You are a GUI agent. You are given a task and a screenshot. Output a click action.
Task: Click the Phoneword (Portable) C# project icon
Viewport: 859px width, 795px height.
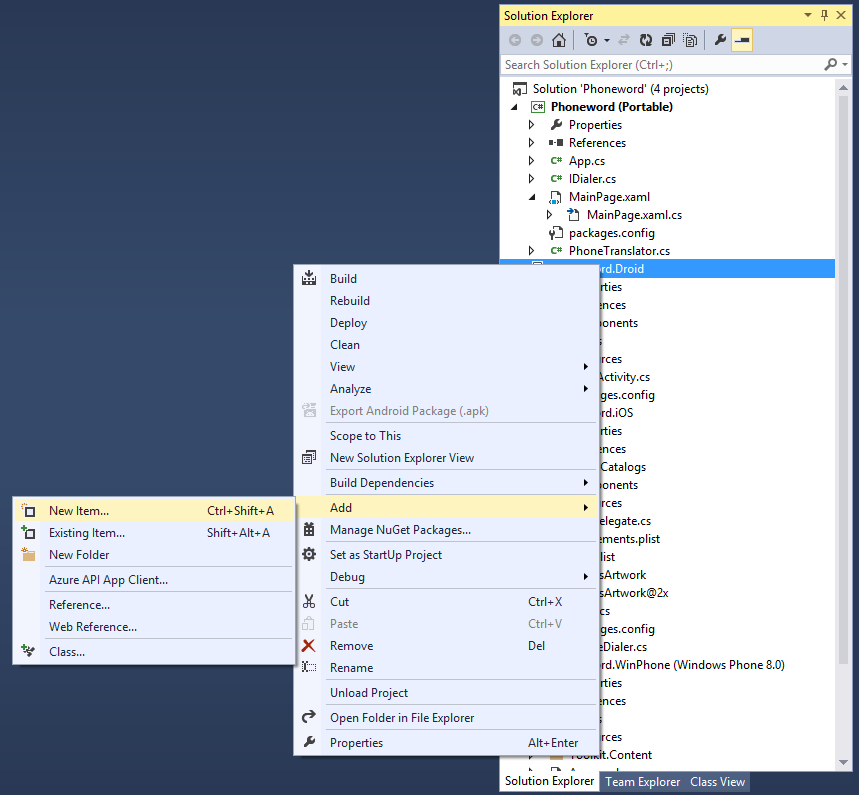click(x=538, y=107)
